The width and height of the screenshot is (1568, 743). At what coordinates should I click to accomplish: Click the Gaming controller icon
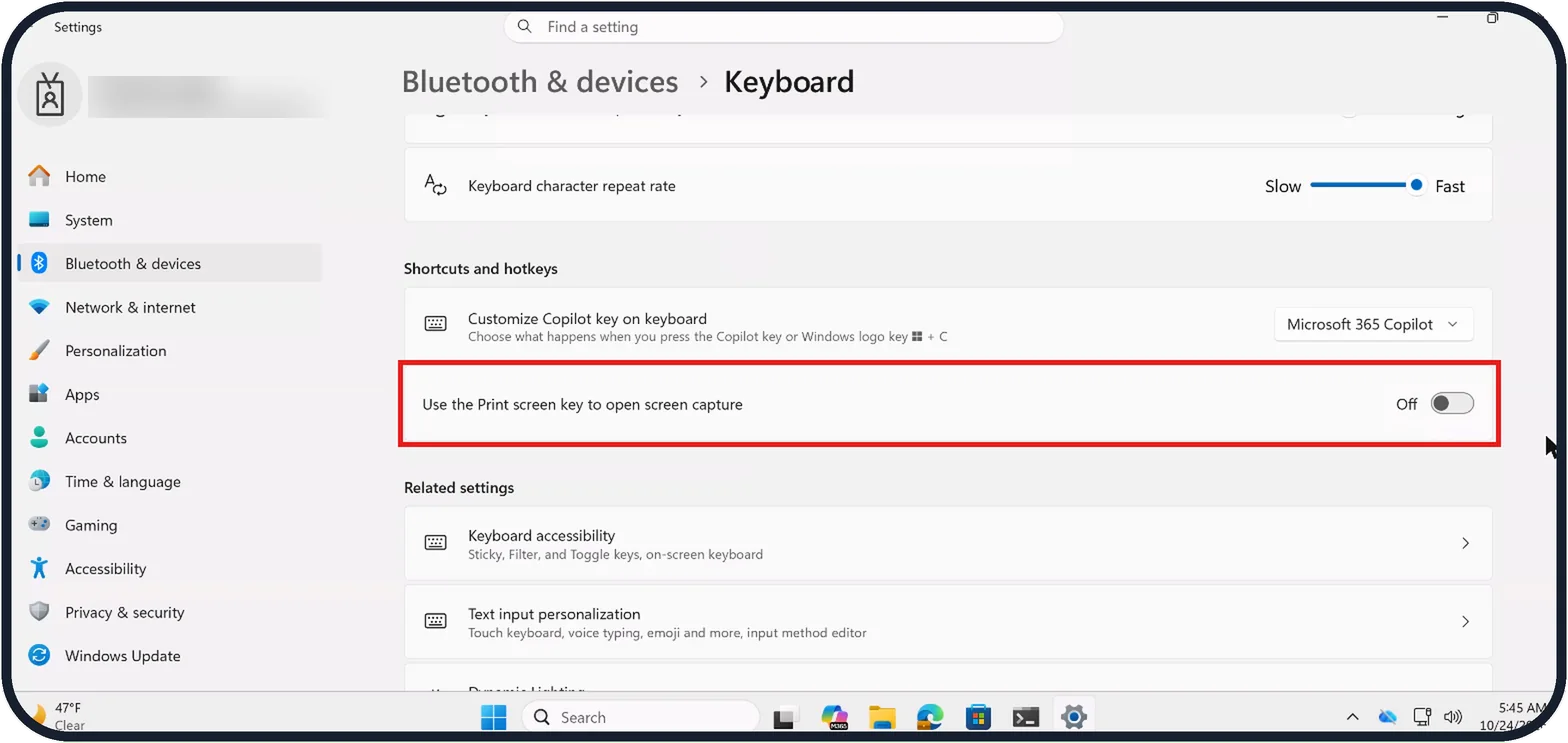click(39, 525)
